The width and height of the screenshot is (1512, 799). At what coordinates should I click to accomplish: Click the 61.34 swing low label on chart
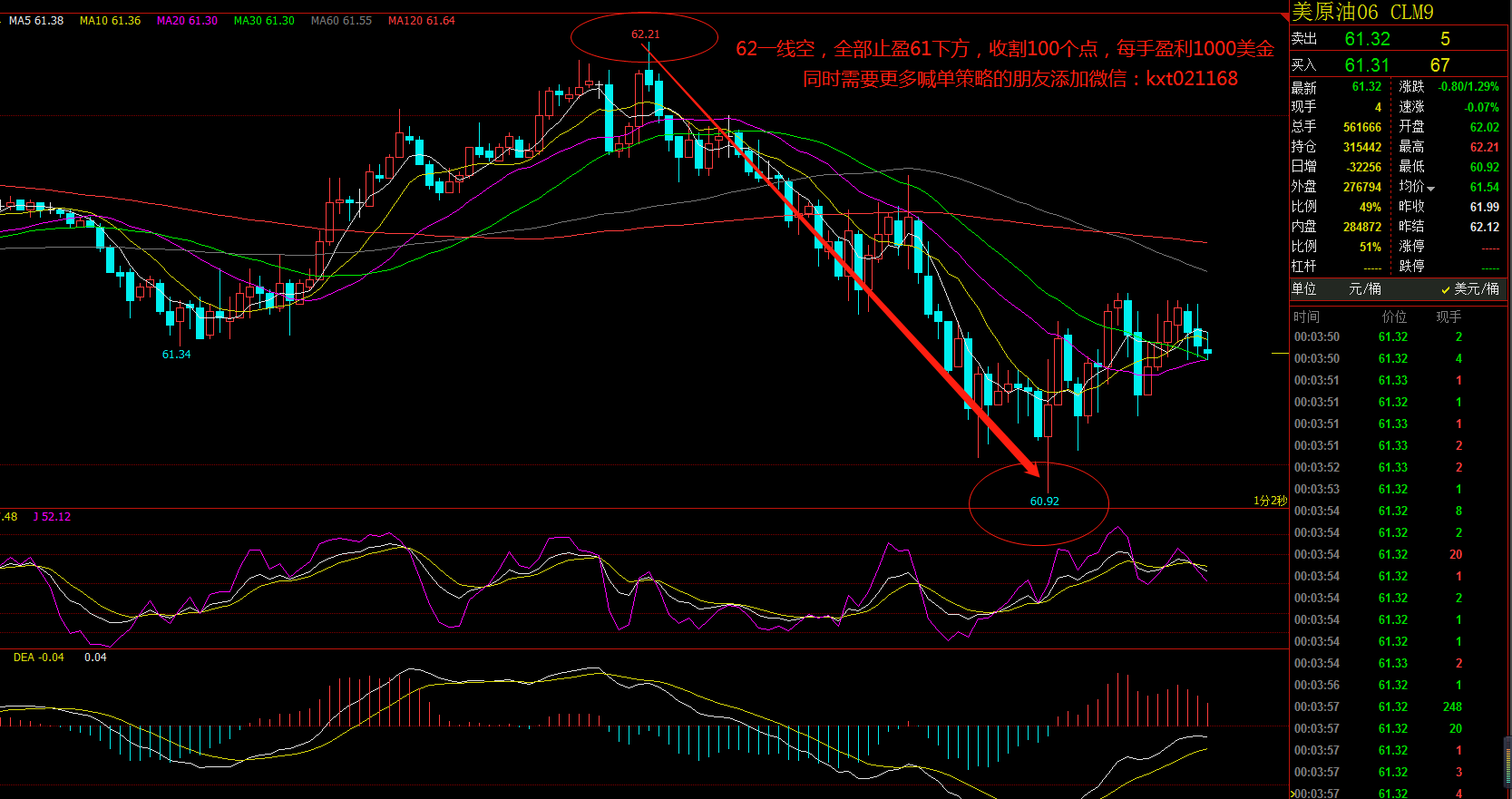(x=176, y=355)
